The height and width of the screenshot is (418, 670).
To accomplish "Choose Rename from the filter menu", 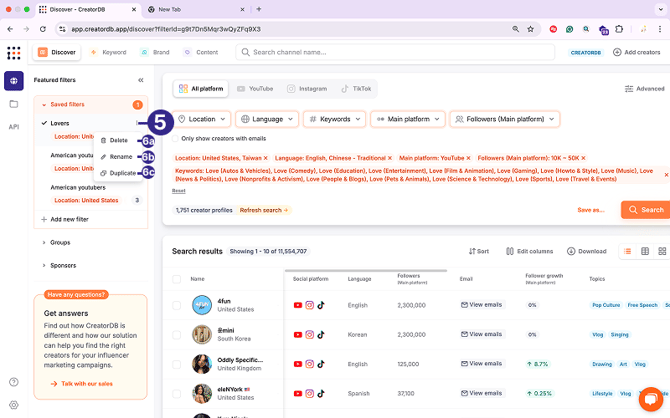I will [118, 157].
